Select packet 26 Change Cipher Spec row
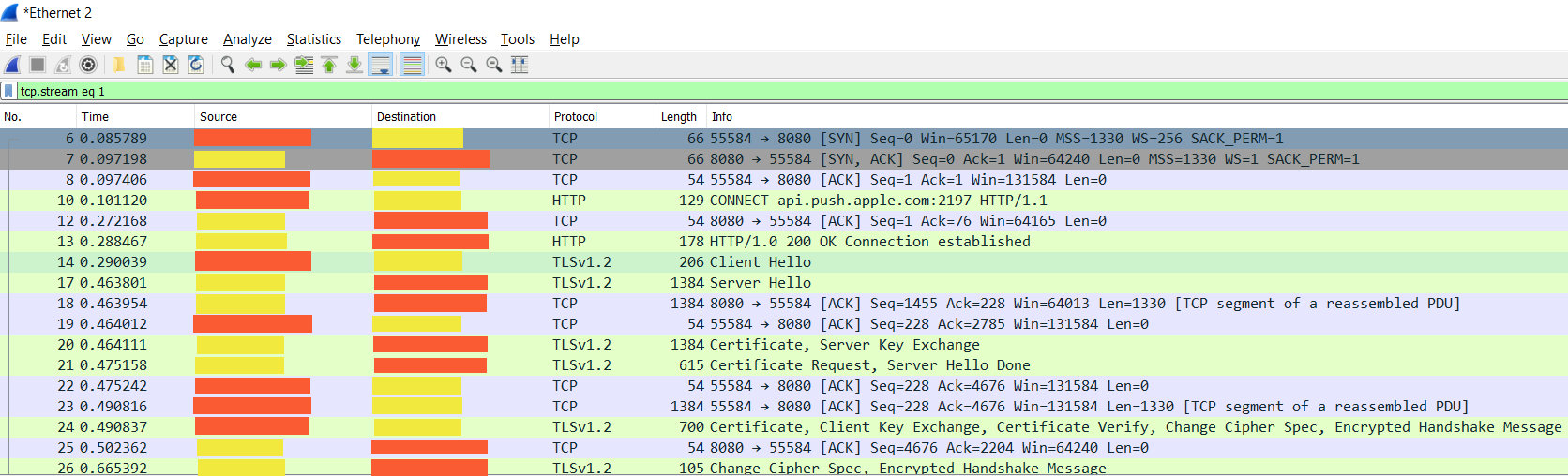Screen dimensions: 1568x476 [x=784, y=467]
